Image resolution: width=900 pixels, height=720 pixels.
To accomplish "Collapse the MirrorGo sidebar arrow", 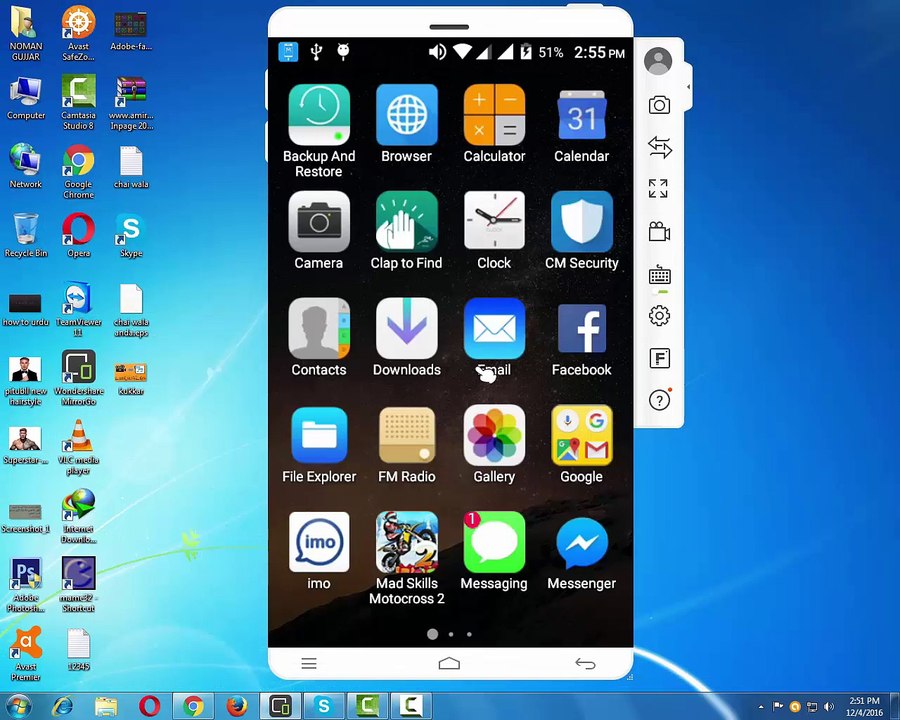I will coord(688,87).
